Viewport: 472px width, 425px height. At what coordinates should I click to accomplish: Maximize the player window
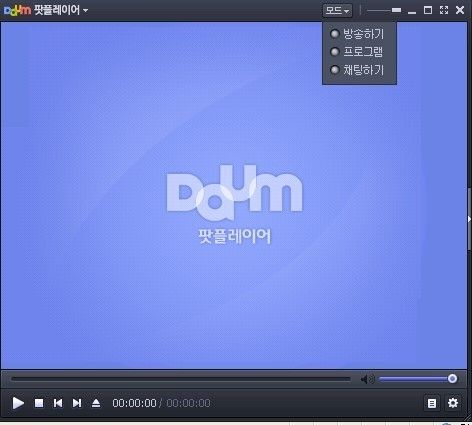(428, 10)
